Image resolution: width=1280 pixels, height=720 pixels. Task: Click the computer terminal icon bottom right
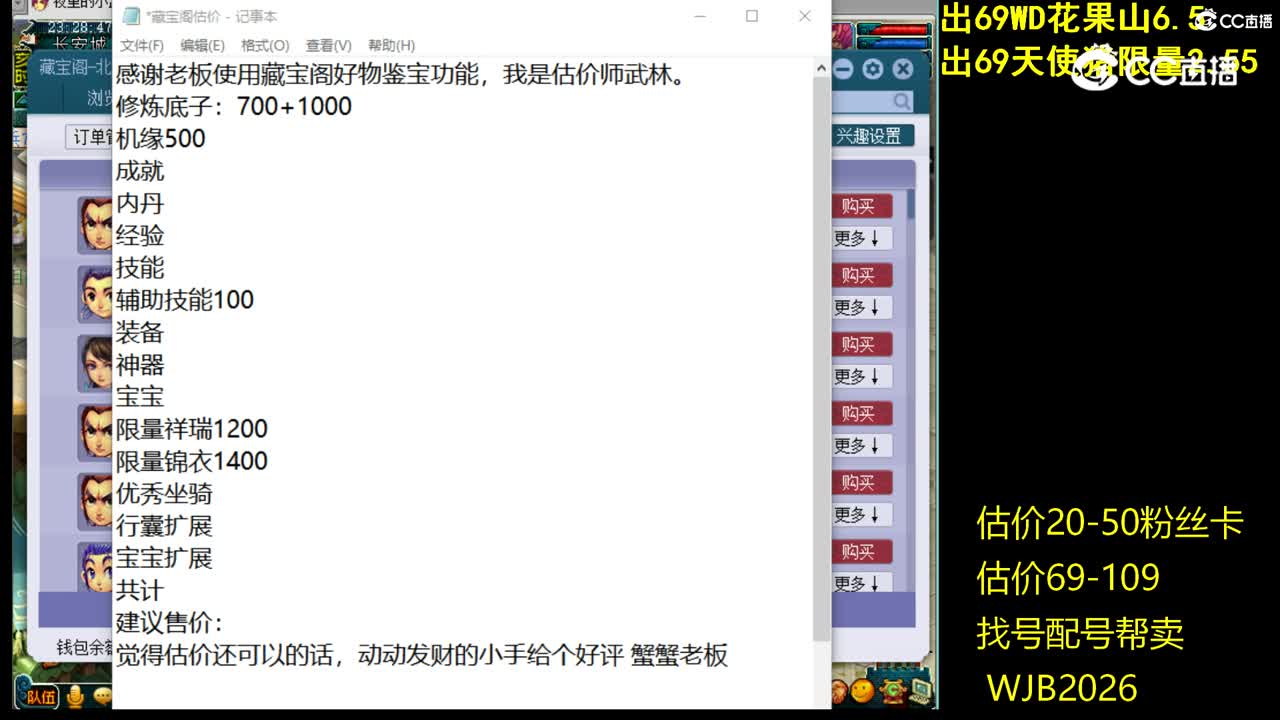pyautogui.click(x=921, y=692)
